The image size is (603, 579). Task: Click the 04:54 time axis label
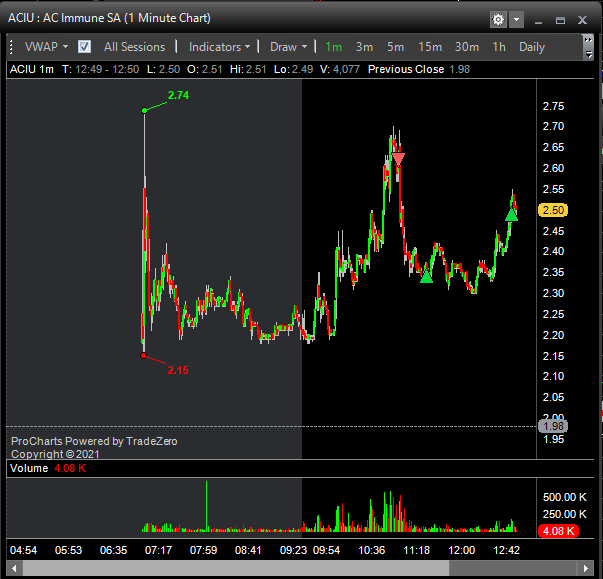tap(23, 550)
